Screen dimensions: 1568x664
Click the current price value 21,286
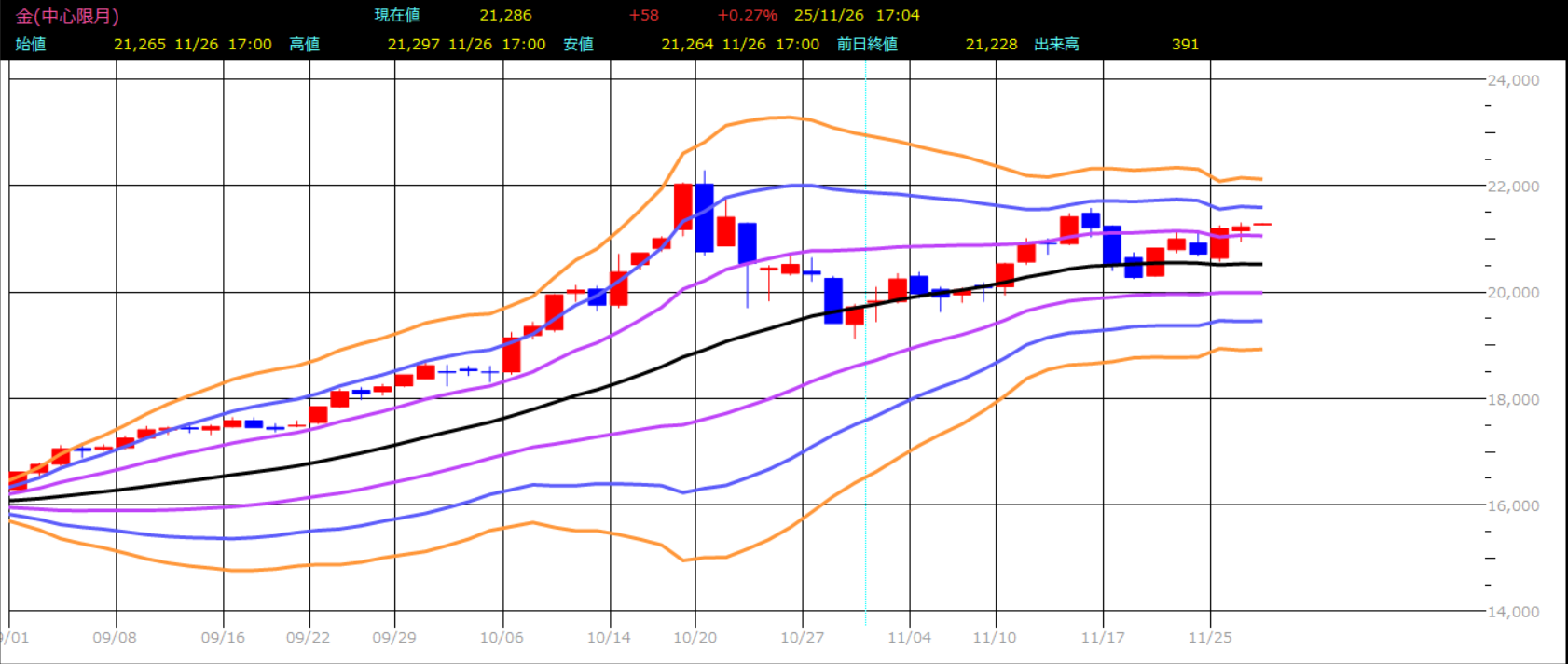click(505, 16)
